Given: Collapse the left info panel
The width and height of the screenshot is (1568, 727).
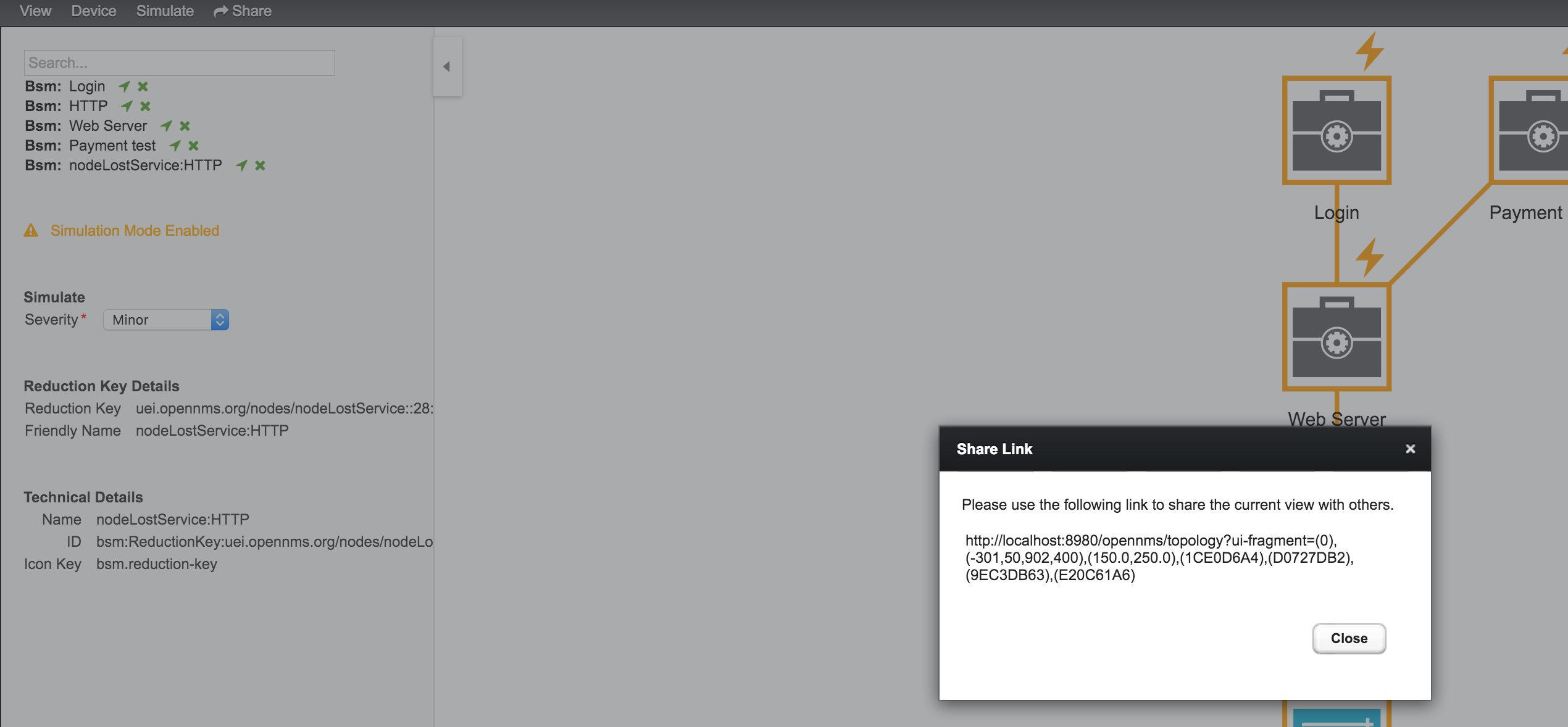Looking at the screenshot, I should [x=447, y=67].
